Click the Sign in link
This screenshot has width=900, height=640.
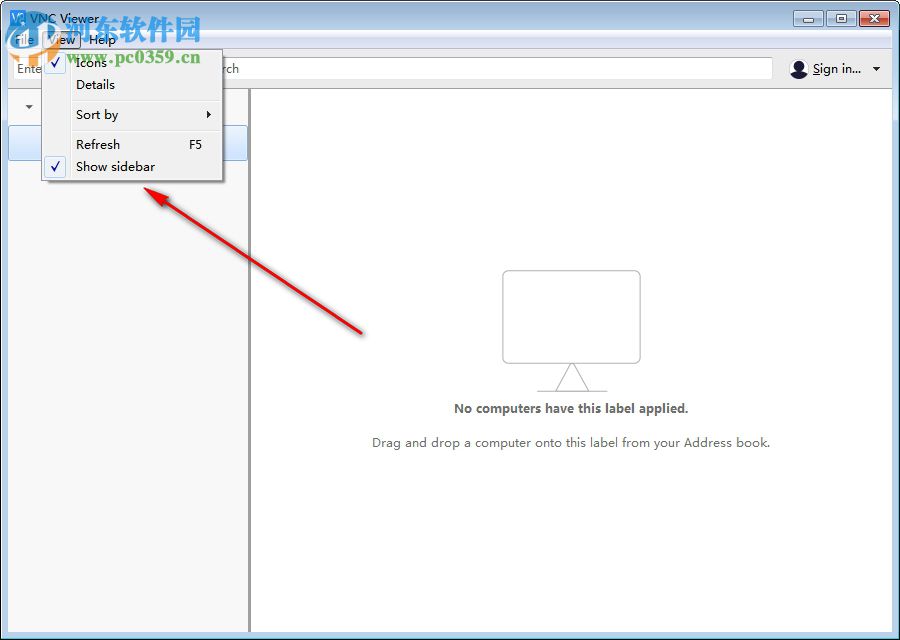pos(836,68)
